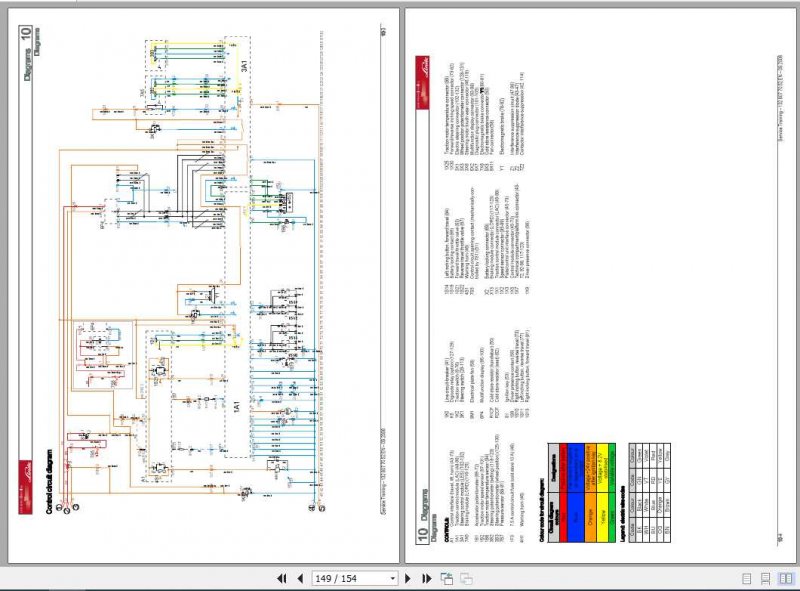Jump to the last page
The width and height of the screenshot is (800, 591).
(x=428, y=578)
